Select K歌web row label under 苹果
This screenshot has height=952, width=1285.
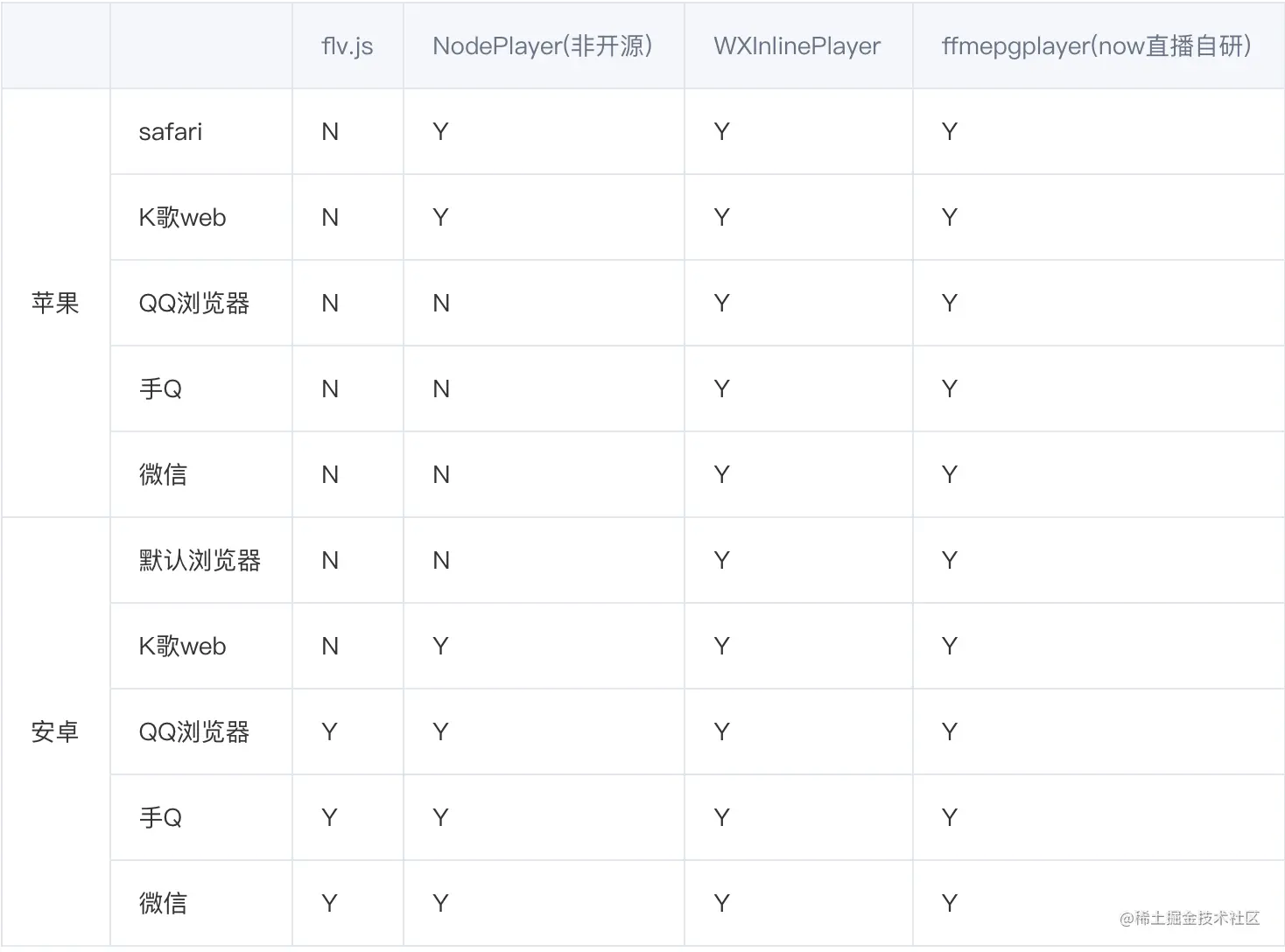182,218
